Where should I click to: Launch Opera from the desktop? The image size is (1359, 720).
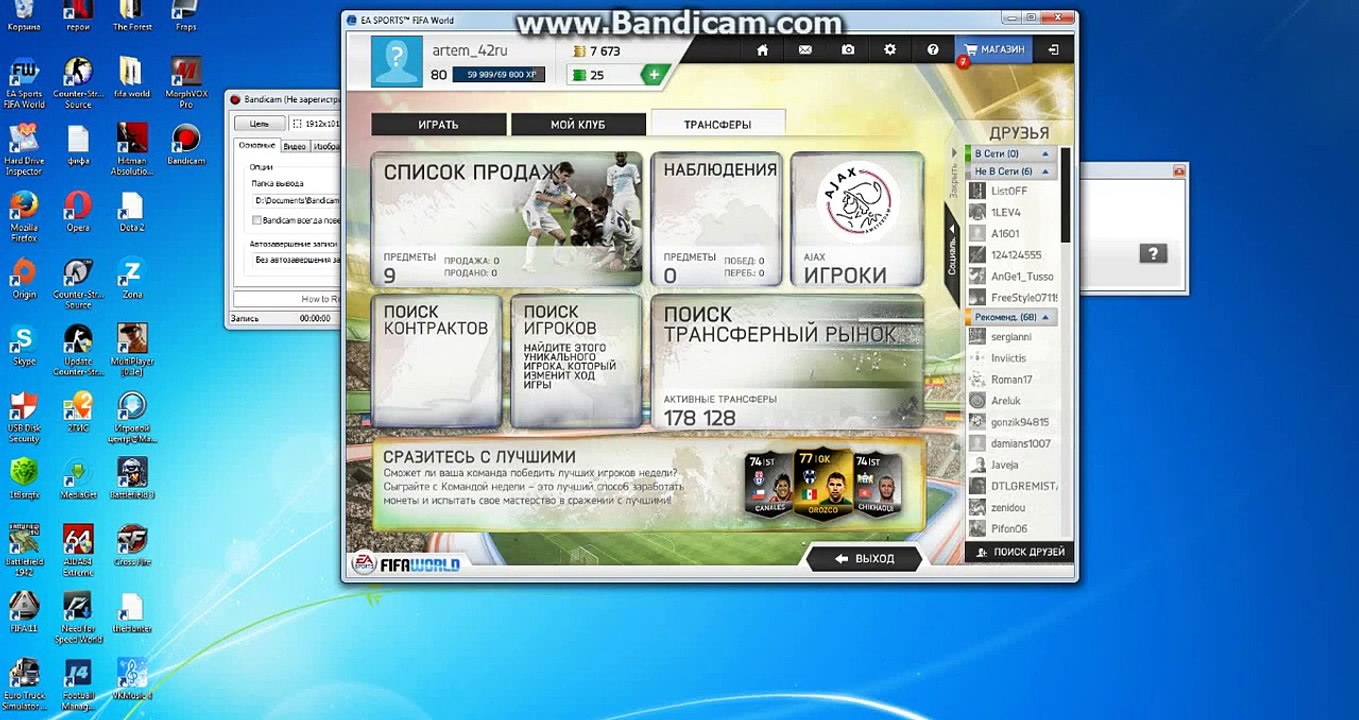(78, 211)
